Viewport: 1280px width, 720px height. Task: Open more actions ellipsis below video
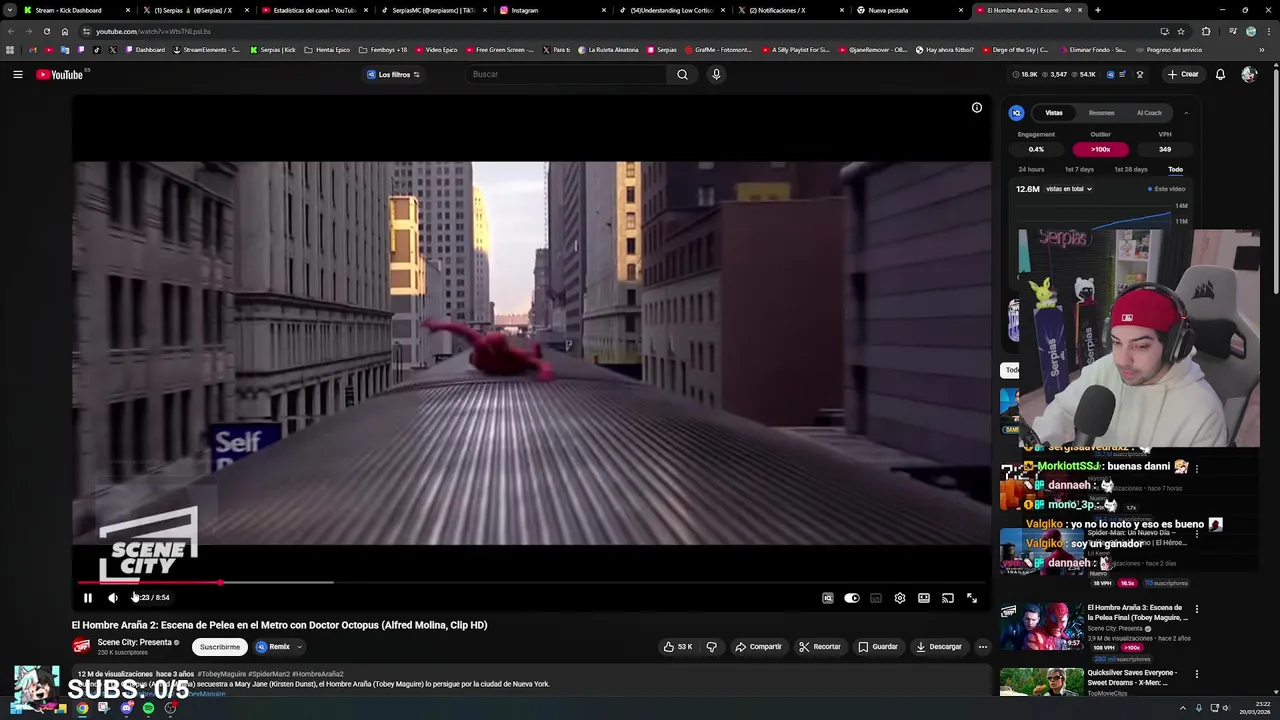pyautogui.click(x=982, y=647)
